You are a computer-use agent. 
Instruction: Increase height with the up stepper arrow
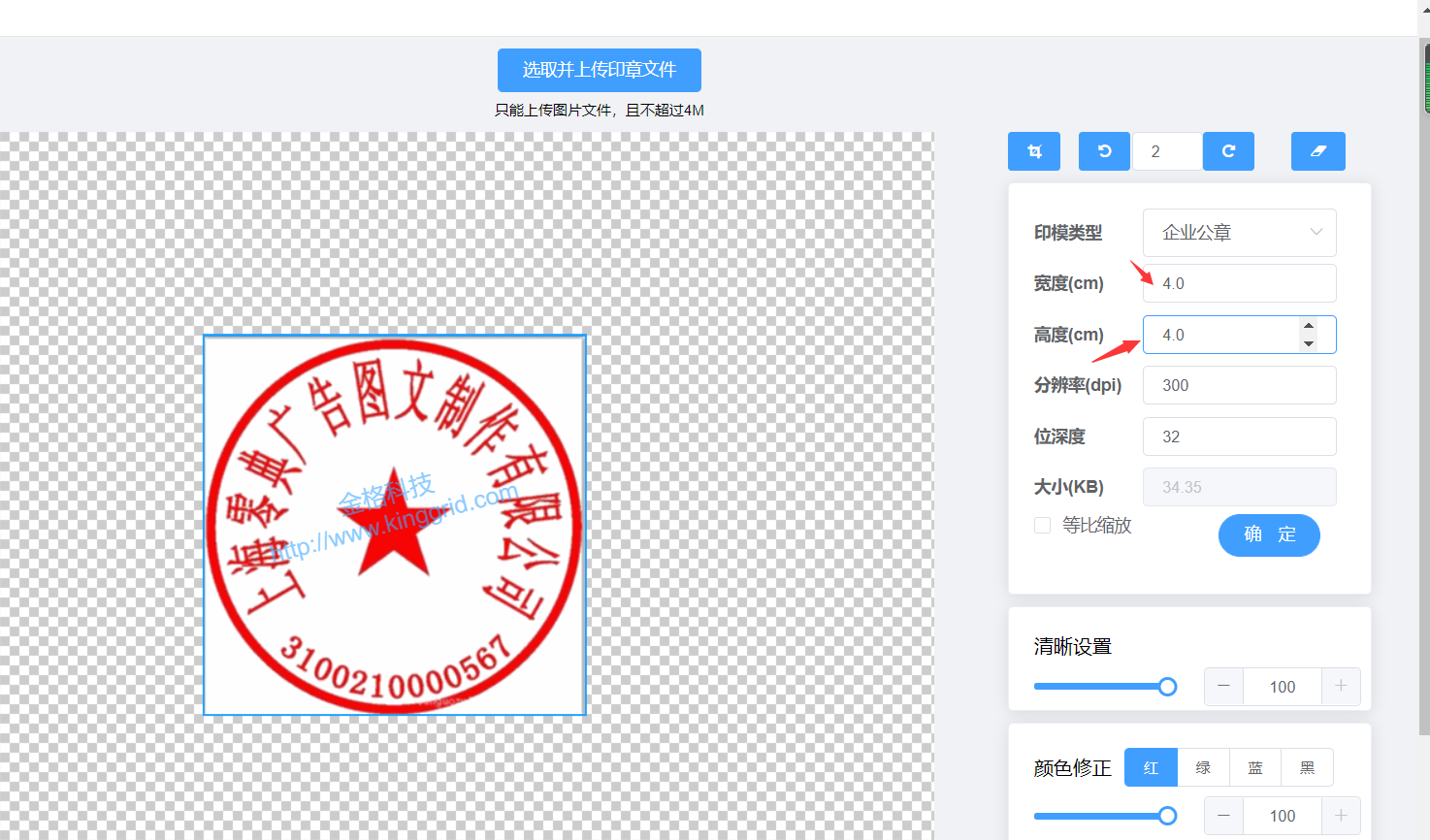1309,326
